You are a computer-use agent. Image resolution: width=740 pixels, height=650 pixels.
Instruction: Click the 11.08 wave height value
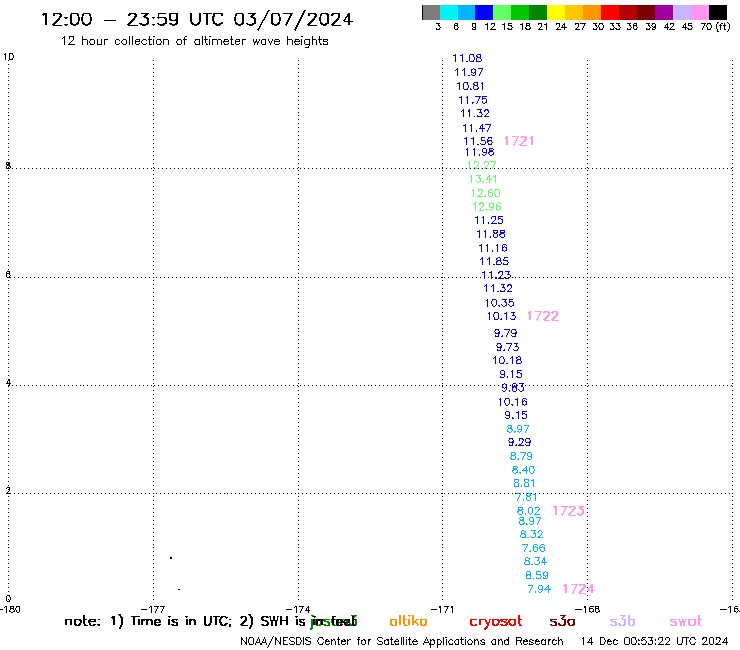click(467, 59)
